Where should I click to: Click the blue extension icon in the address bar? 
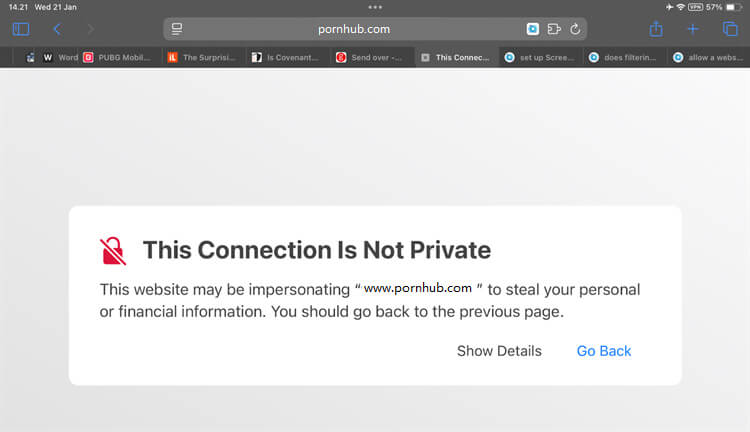tap(533, 29)
